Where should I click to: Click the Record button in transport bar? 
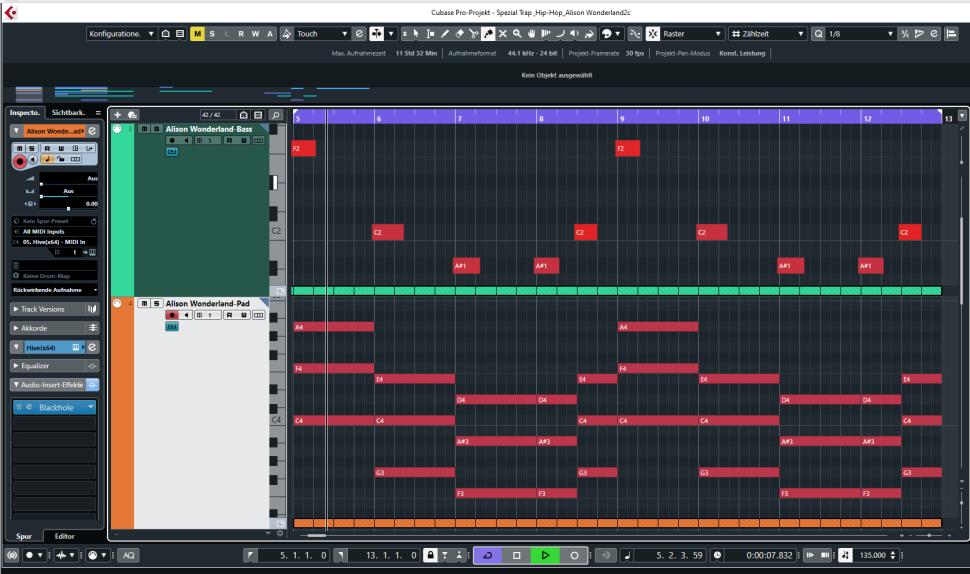coord(575,553)
